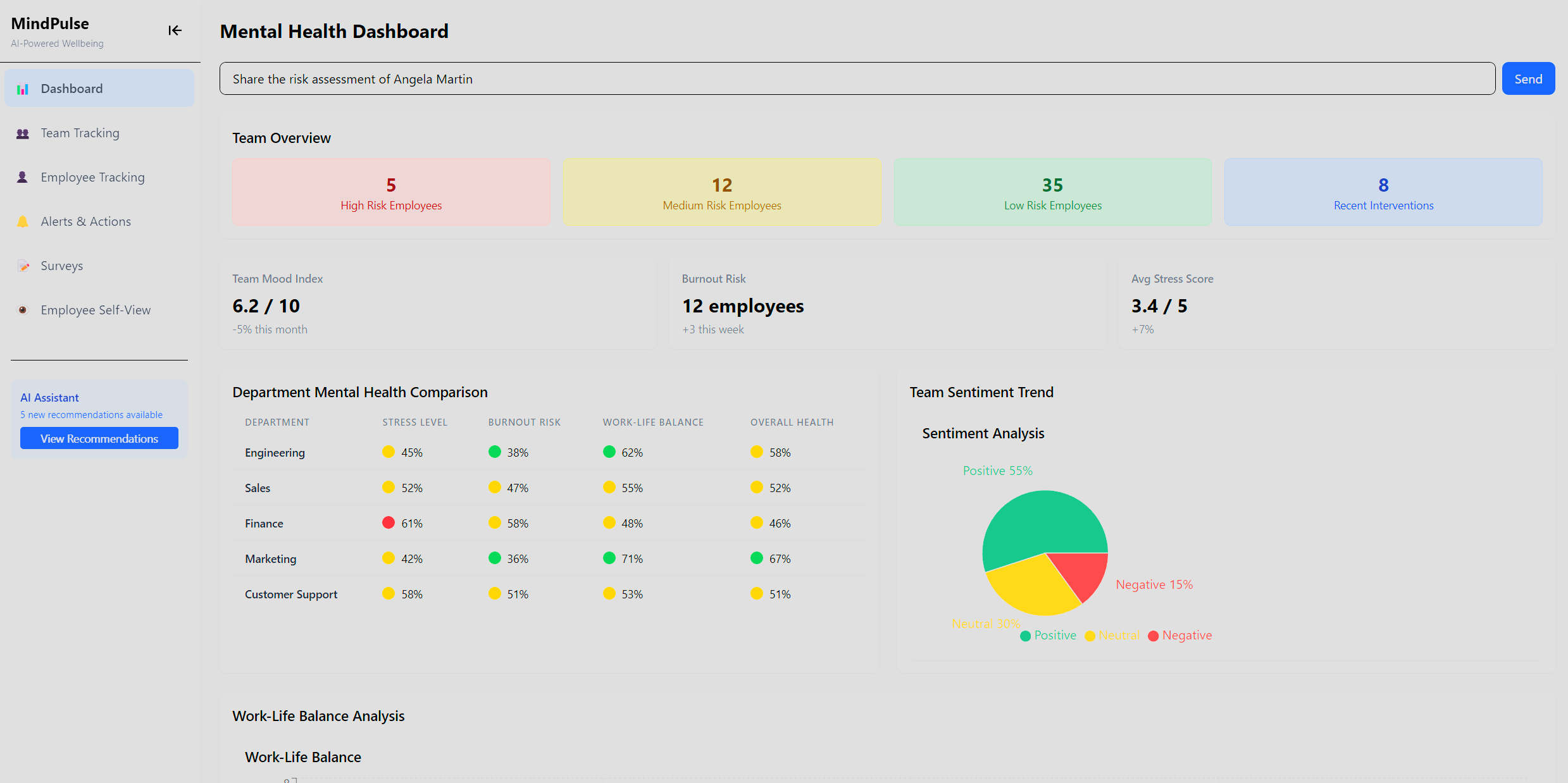Open the Recent Interventions card
Image resolution: width=1568 pixels, height=783 pixels.
pyautogui.click(x=1383, y=192)
